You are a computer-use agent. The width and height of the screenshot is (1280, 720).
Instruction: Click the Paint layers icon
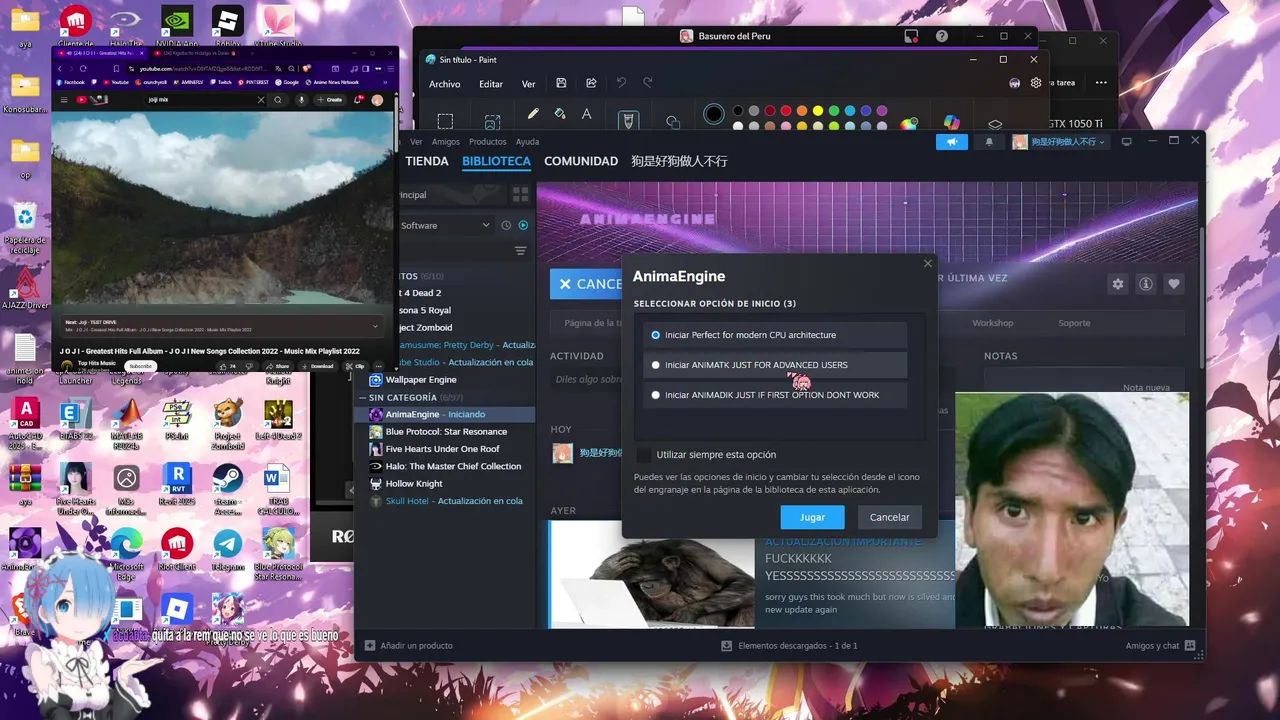[x=995, y=124]
